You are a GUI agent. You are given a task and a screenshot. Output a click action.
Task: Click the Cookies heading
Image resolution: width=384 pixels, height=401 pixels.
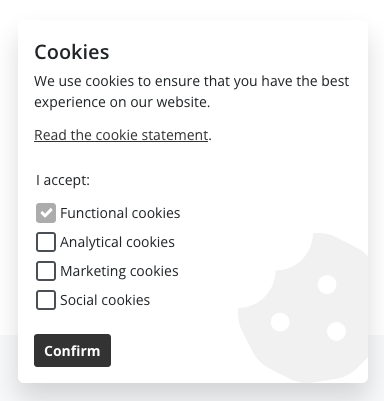(x=72, y=52)
